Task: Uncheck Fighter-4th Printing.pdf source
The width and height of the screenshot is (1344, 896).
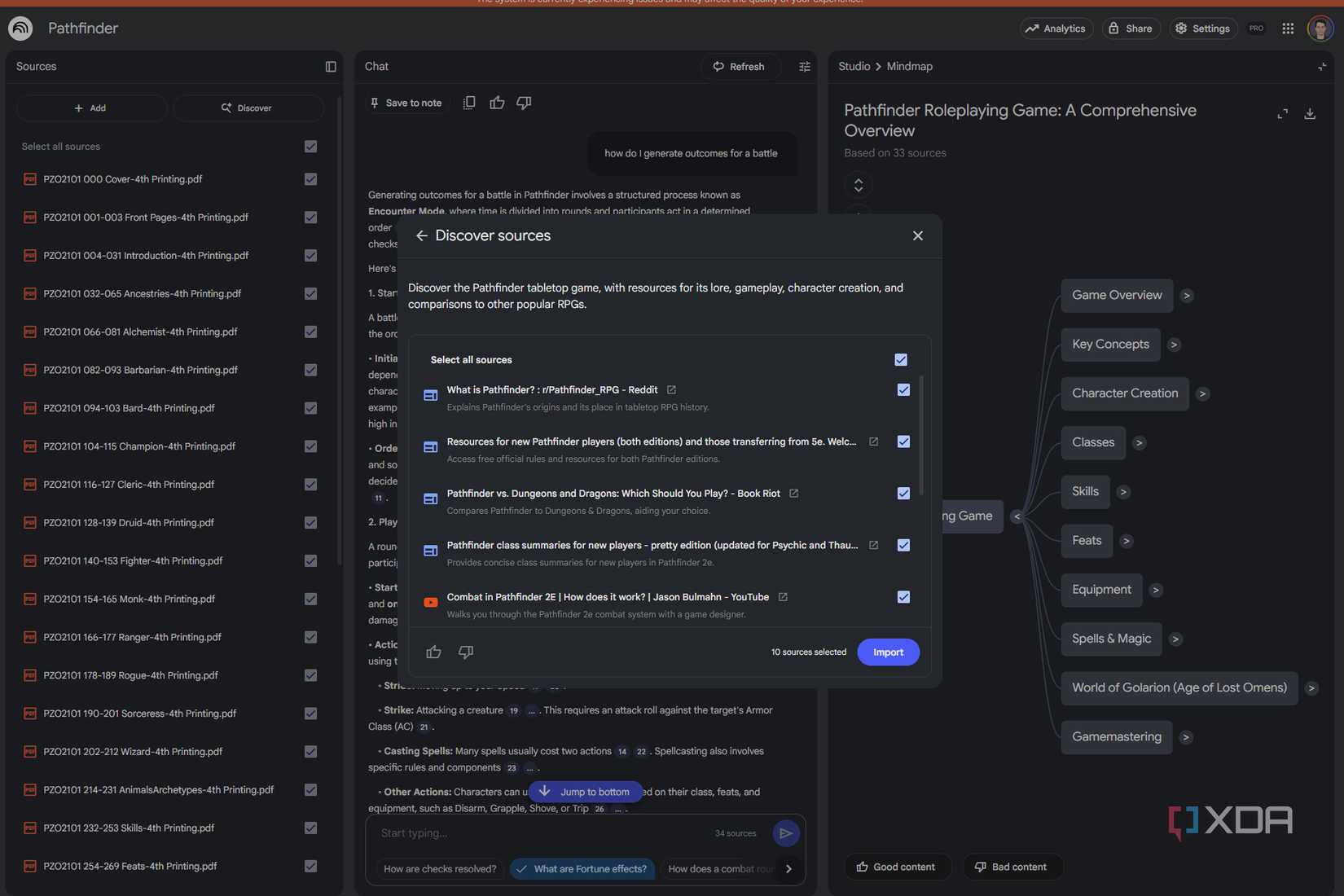Action: [x=310, y=560]
